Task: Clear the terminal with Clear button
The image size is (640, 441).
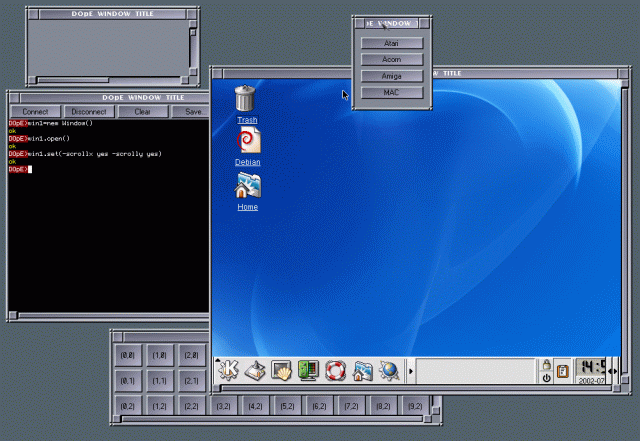Action: (142, 112)
